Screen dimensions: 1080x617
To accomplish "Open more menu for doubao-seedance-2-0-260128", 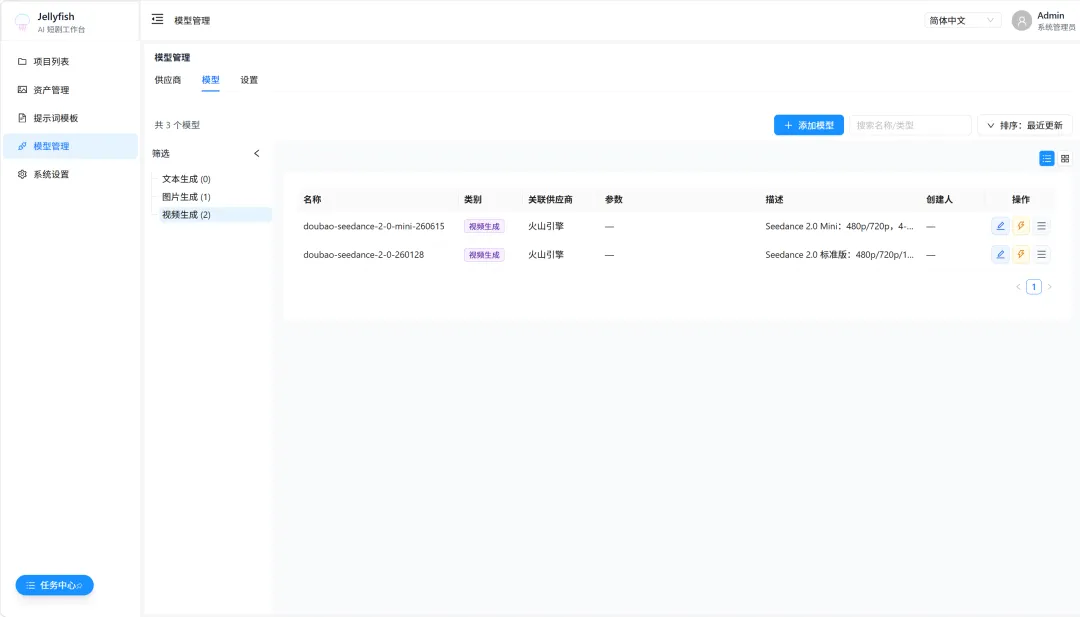I will 1041,255.
